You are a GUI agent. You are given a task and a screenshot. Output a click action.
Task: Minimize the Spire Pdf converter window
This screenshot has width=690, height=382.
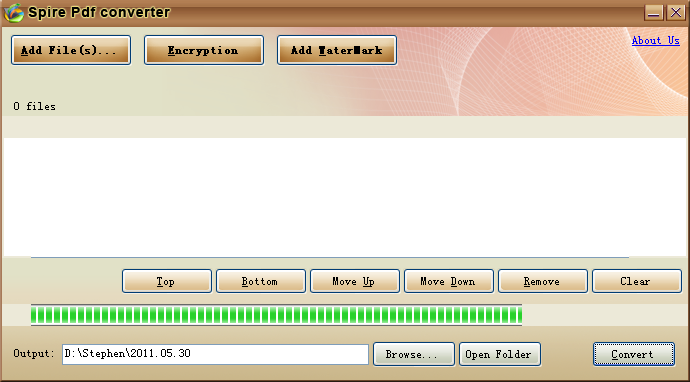[x=654, y=12]
